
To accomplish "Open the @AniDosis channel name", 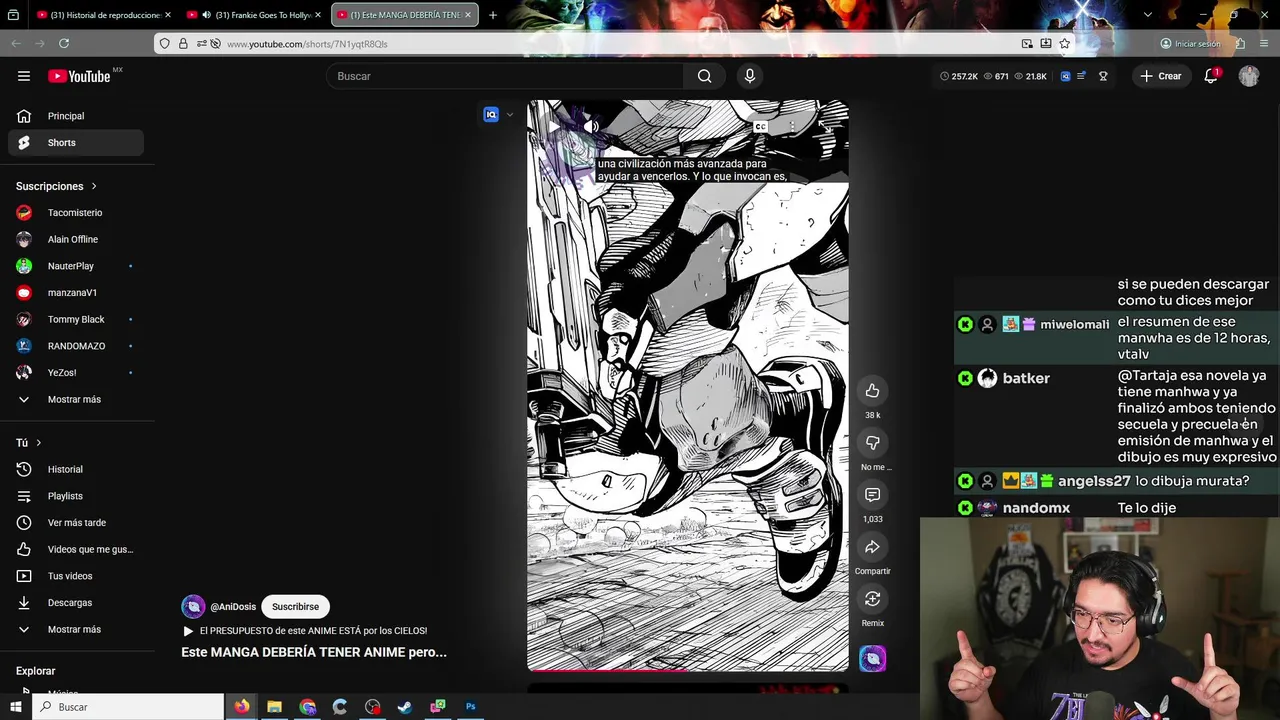I will coord(233,607).
